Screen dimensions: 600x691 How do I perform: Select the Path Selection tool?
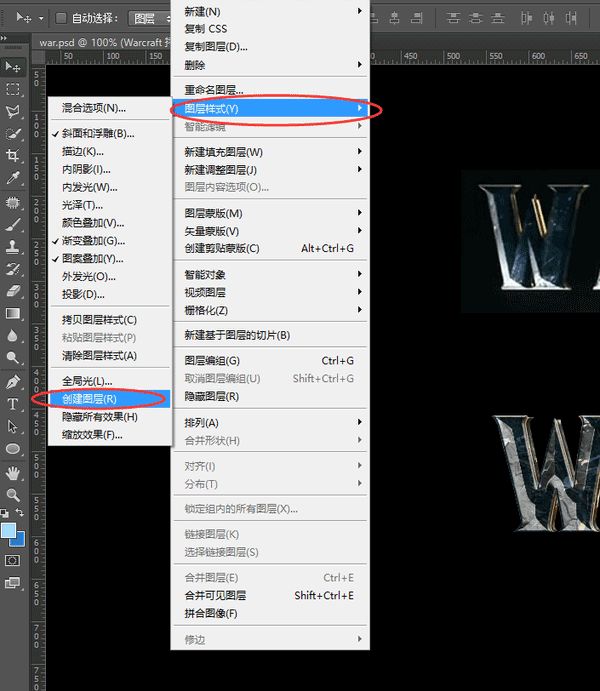[x=12, y=426]
